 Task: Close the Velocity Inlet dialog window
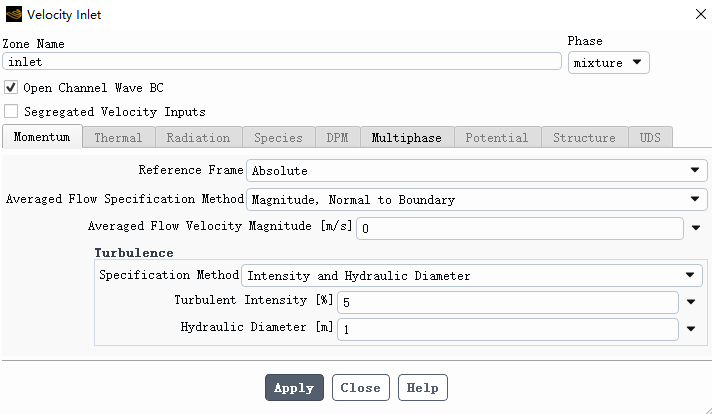(701, 15)
